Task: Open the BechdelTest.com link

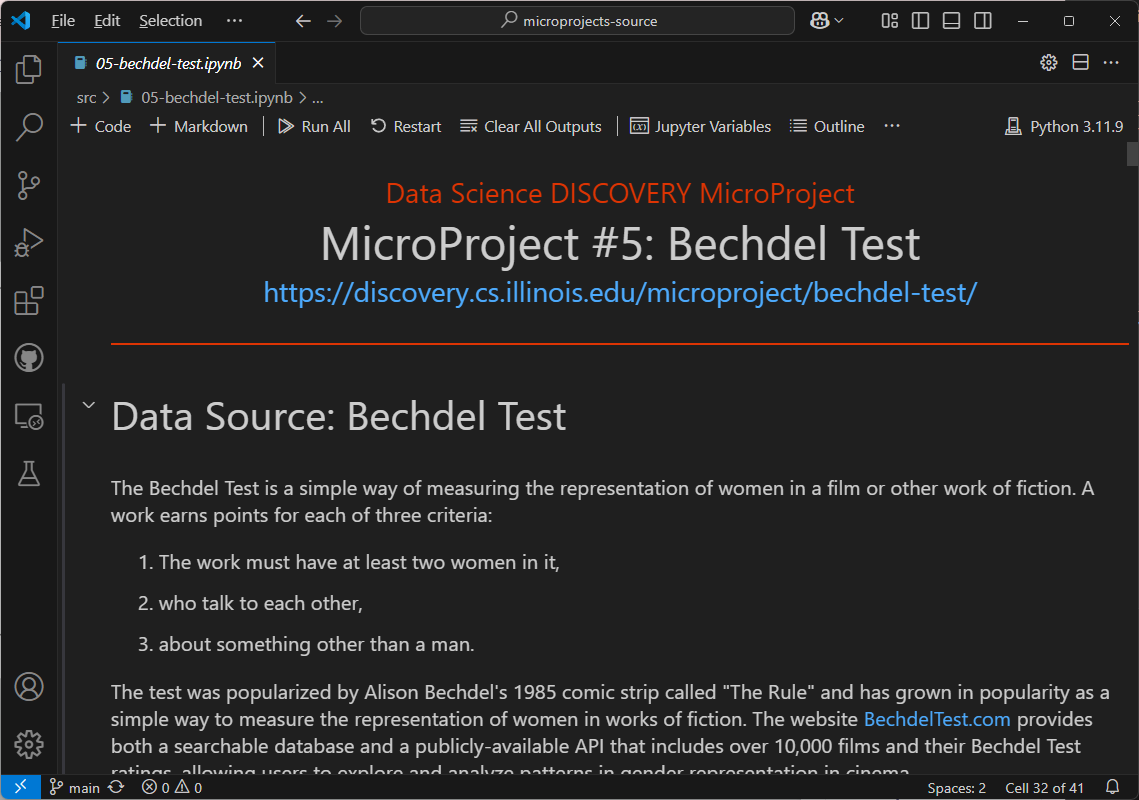Action: point(937,719)
